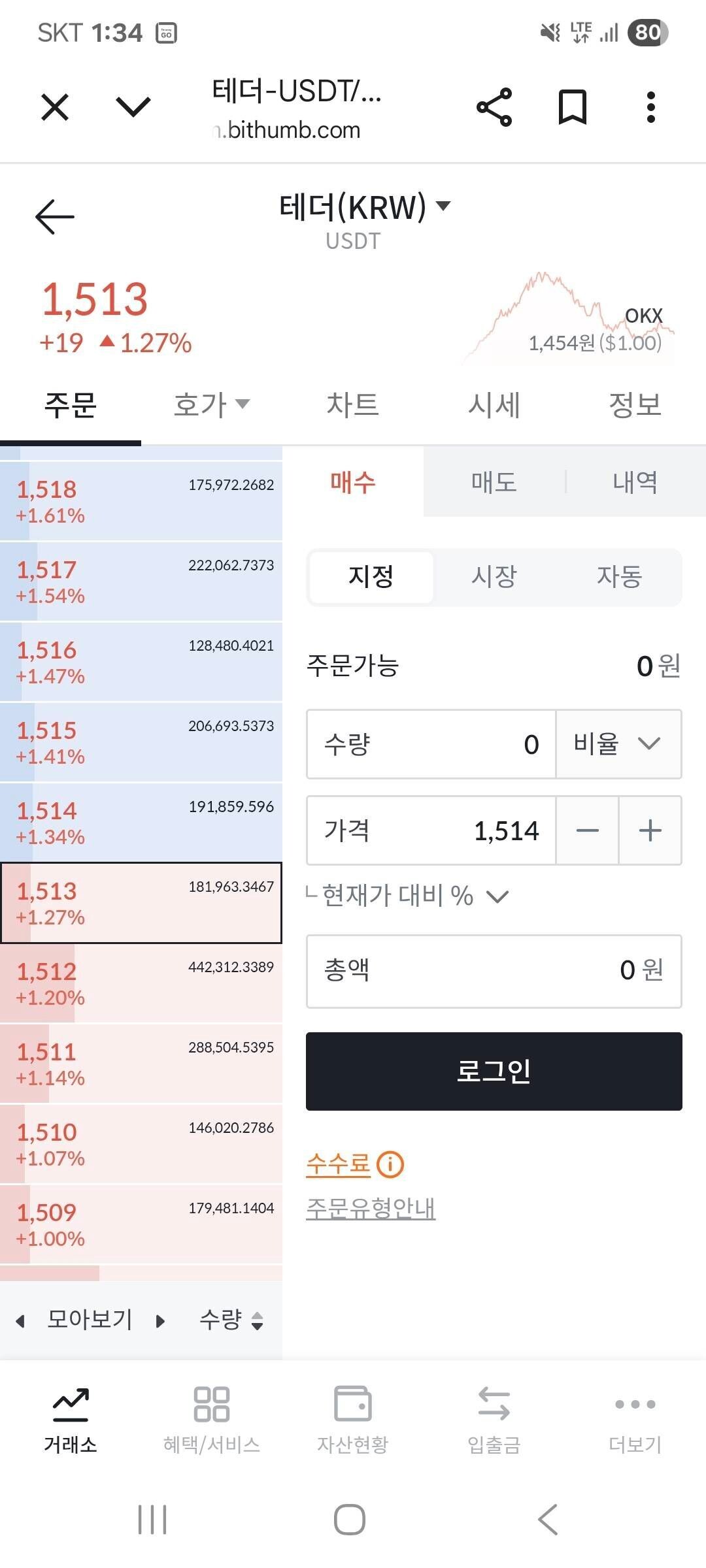The width and height of the screenshot is (706, 1568).
Task: Switch to the 매도 sell tab
Action: (x=494, y=482)
